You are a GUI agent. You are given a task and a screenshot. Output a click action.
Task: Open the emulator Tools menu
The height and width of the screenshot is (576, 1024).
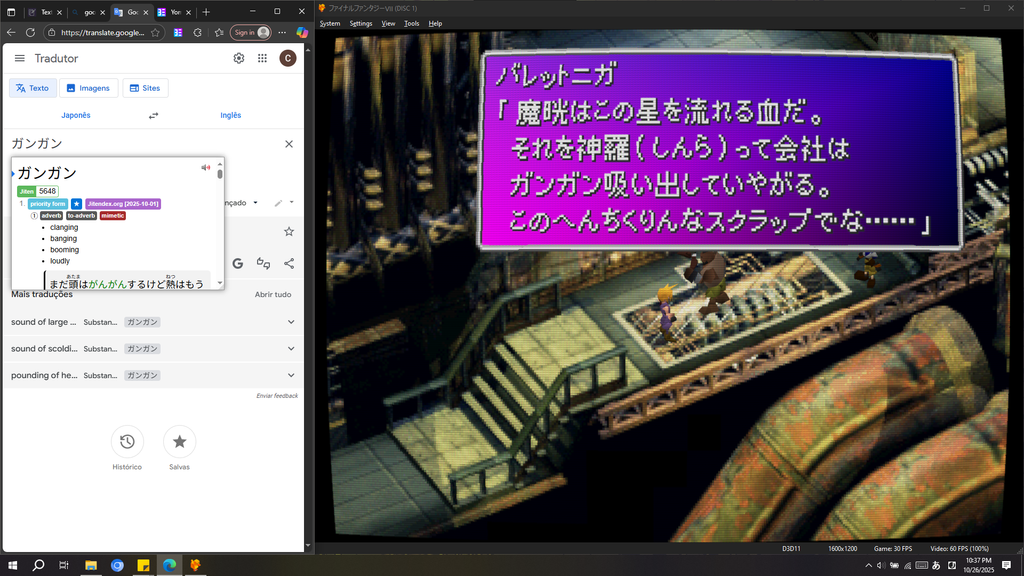(411, 23)
